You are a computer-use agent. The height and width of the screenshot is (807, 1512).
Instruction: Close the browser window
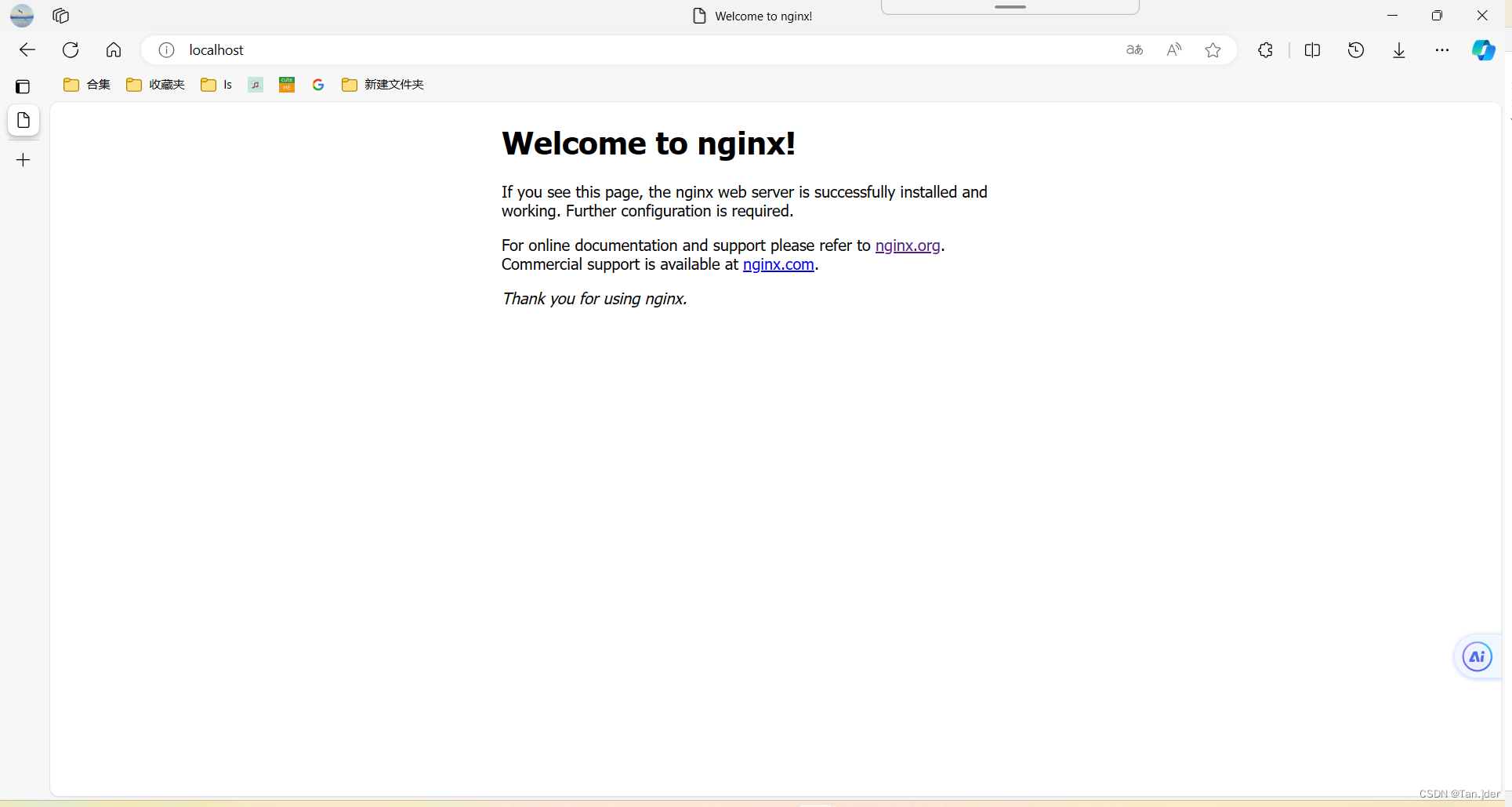click(1482, 16)
